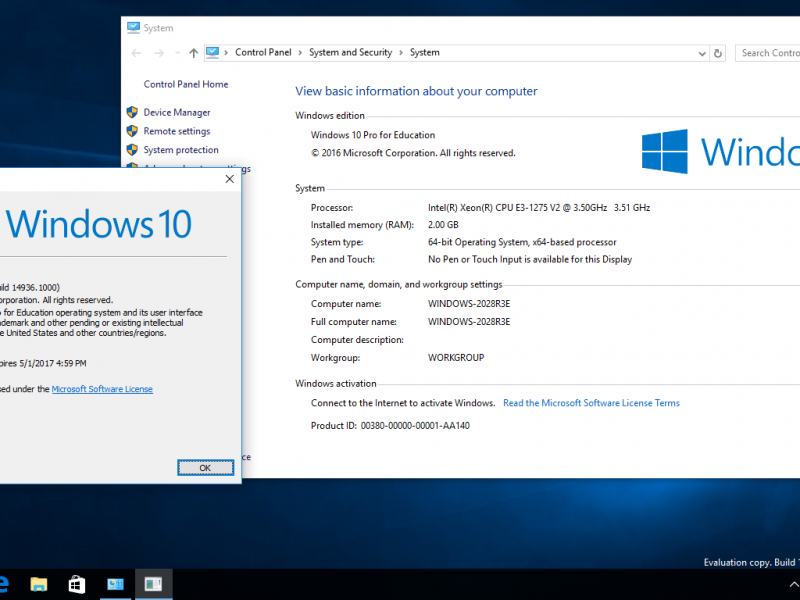
Task: Select expiry date '5/1/2017 4:59 PM' text
Action: click(53, 364)
